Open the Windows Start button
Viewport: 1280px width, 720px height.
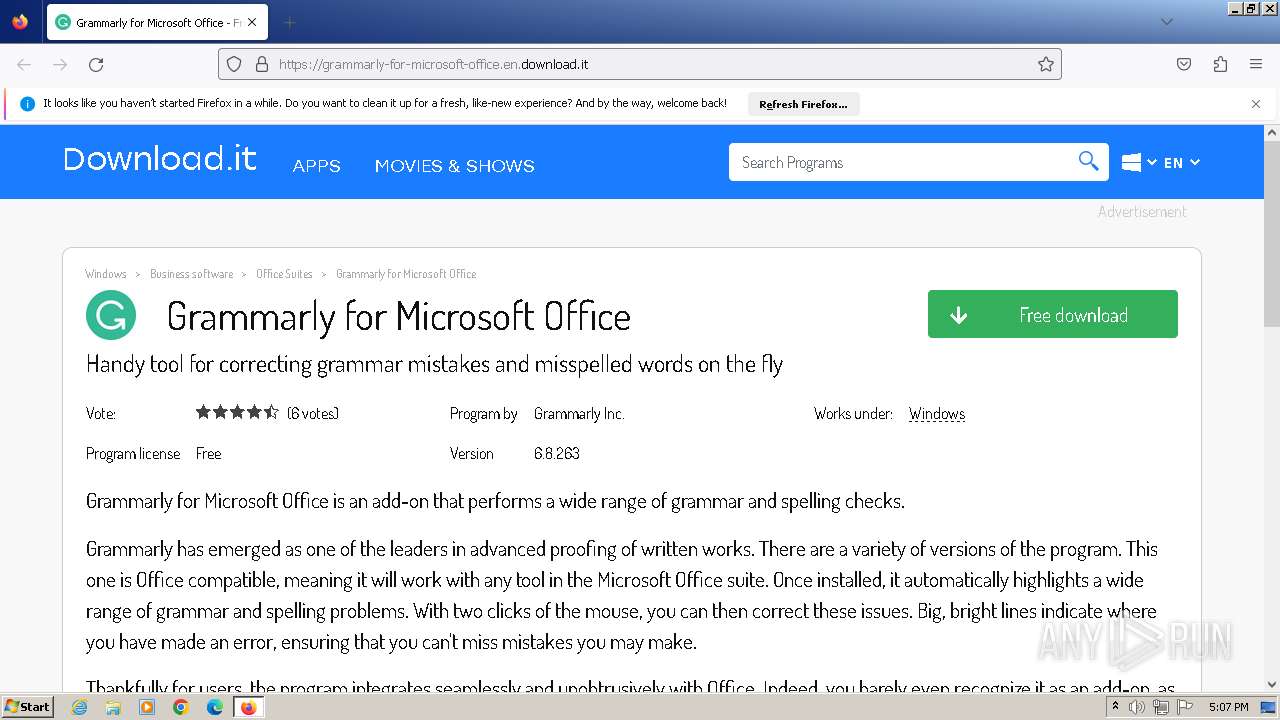click(28, 707)
